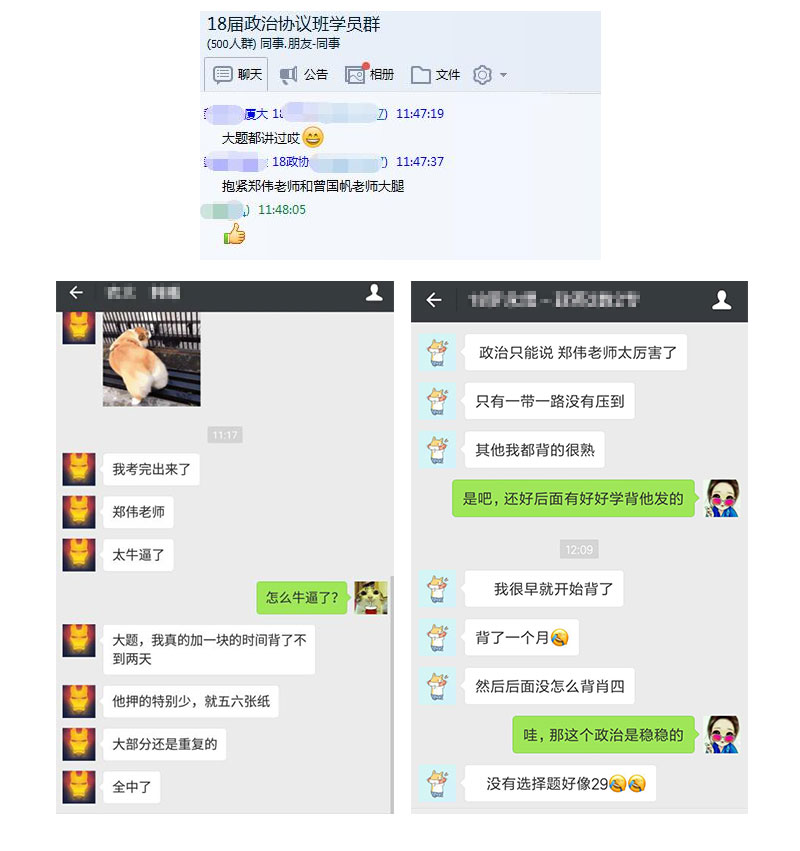Open the 聊天 chat tab

[236, 74]
